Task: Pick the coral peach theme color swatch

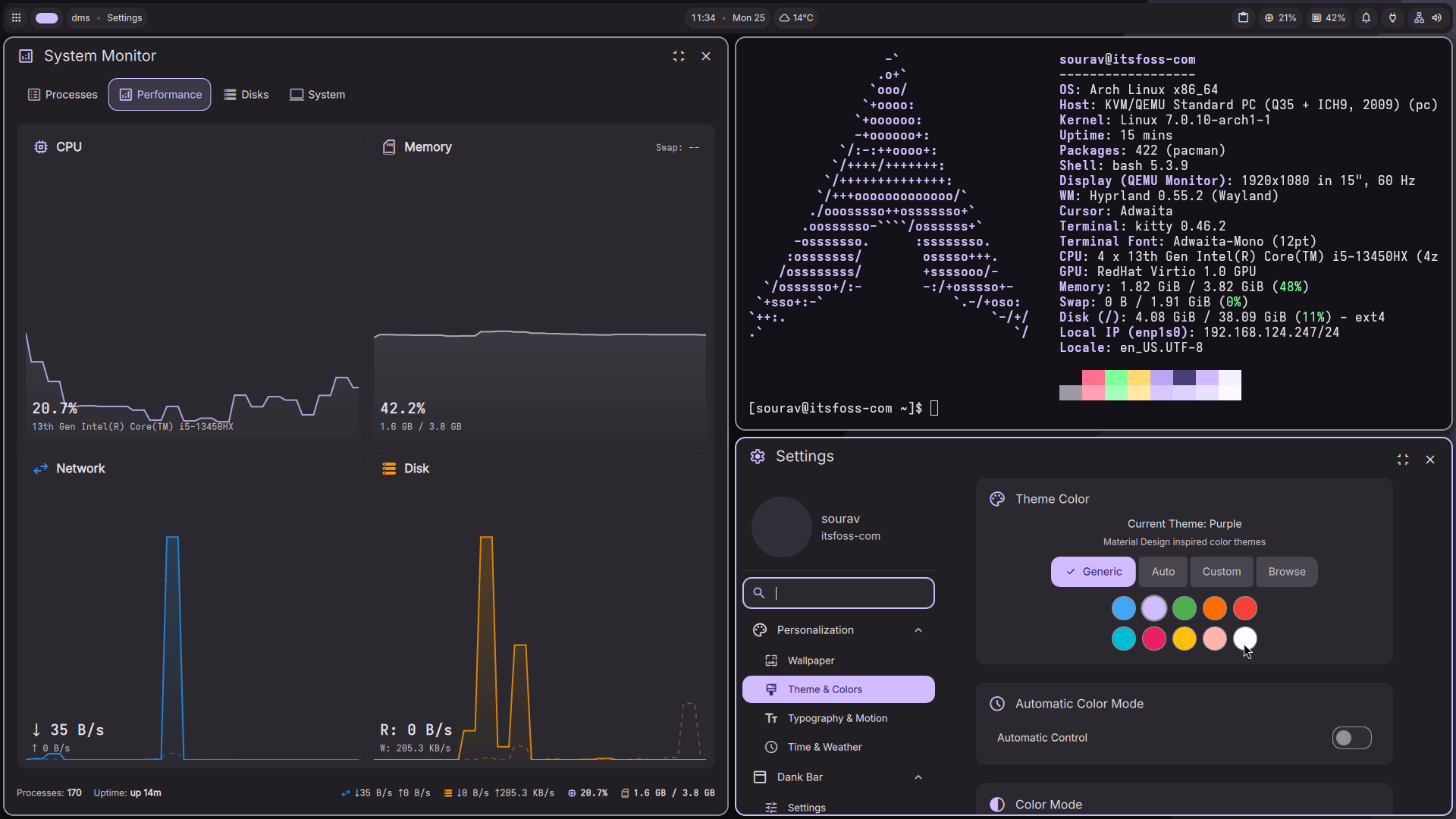Action: coord(1215,639)
